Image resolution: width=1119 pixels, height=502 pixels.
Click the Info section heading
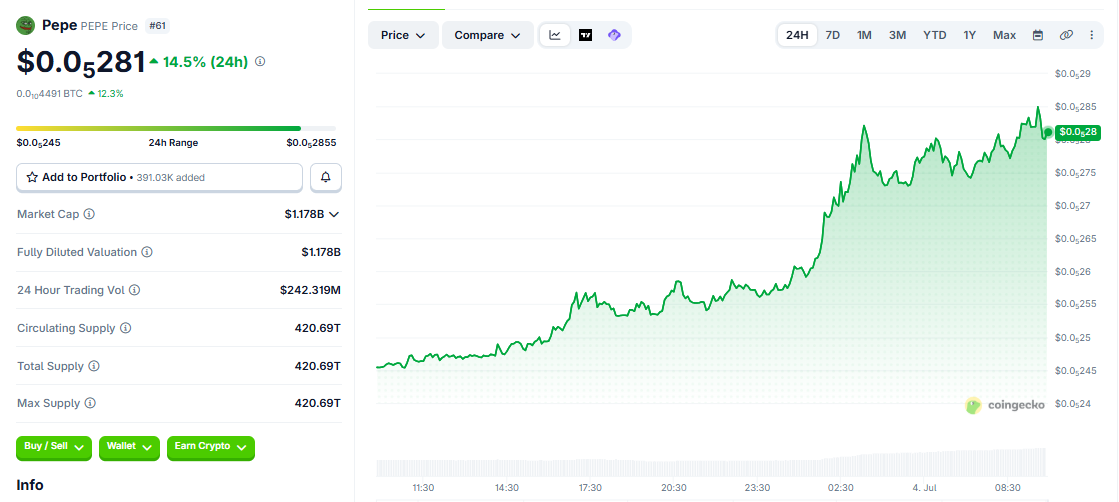coord(30,486)
